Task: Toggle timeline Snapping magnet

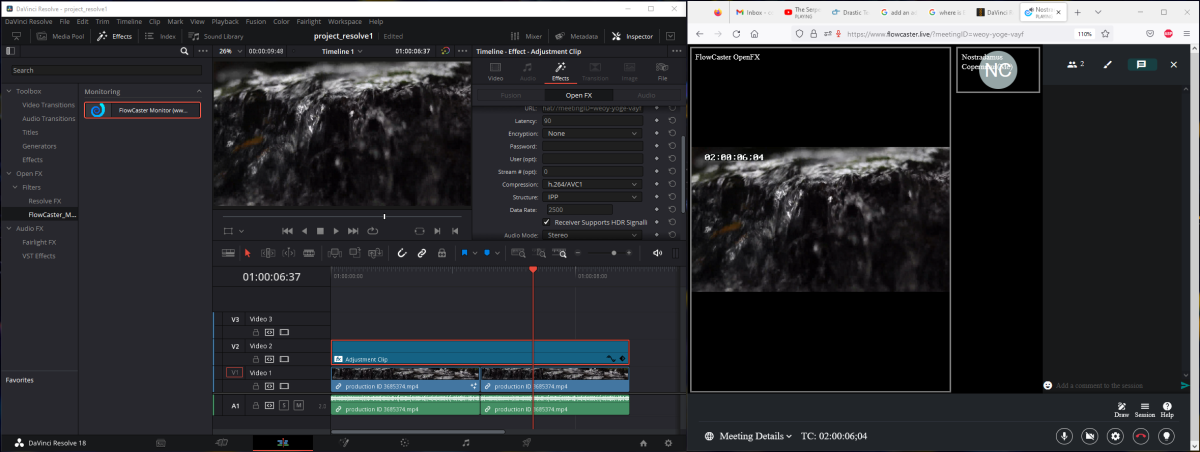Action: (401, 253)
